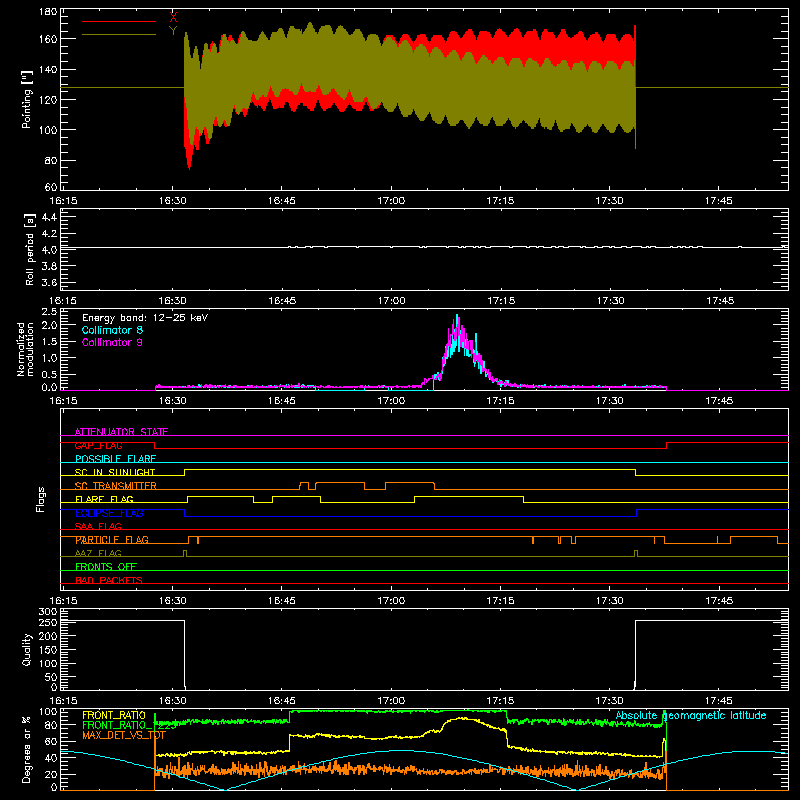Click the 17:45 label under the Quality plot

(718, 701)
